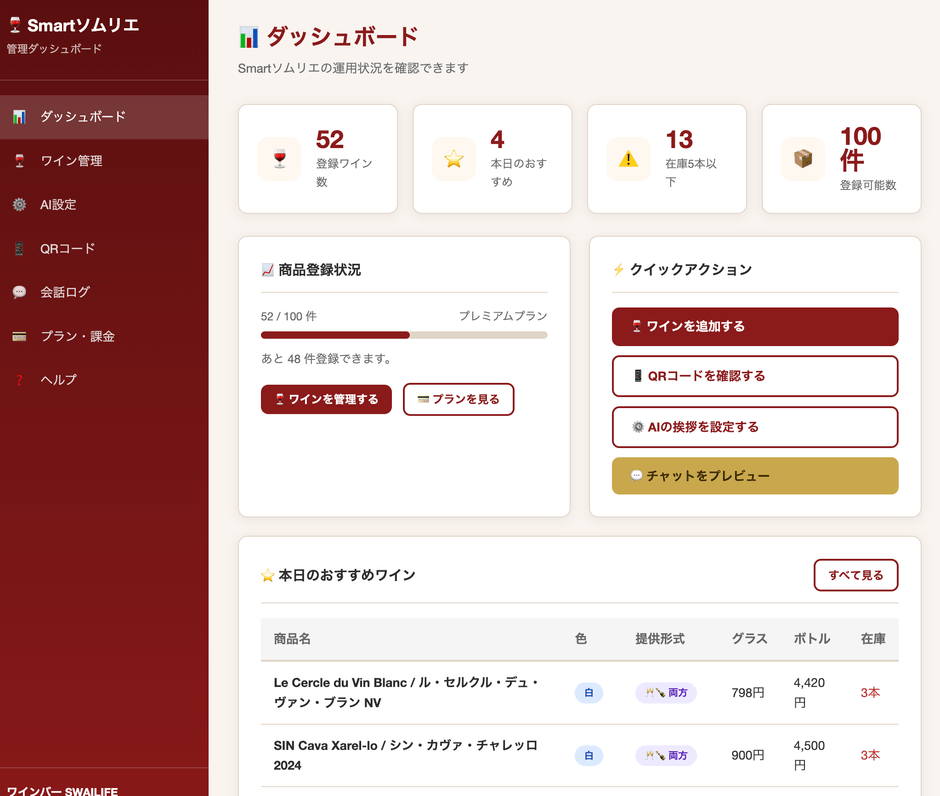Click the Le Cercle du Vin Blanc wine name
The height and width of the screenshot is (796, 940).
pyautogui.click(x=406, y=692)
